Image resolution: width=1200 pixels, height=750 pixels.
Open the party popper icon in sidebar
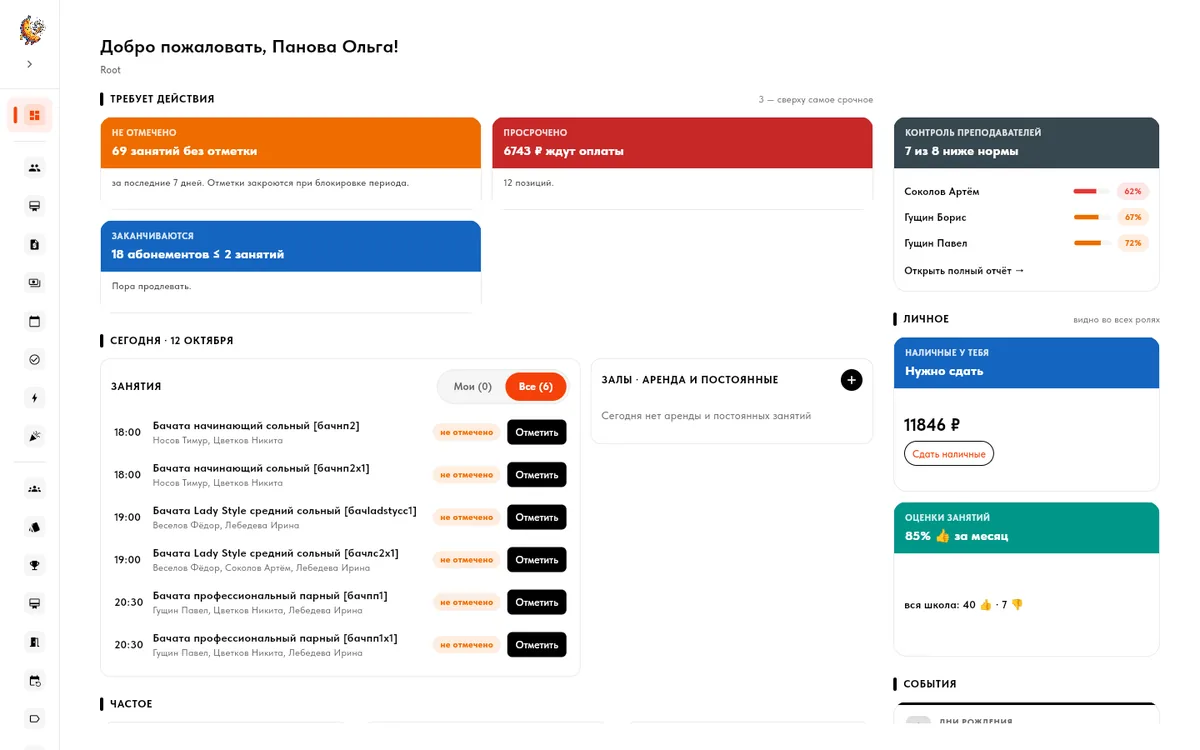pos(34,436)
